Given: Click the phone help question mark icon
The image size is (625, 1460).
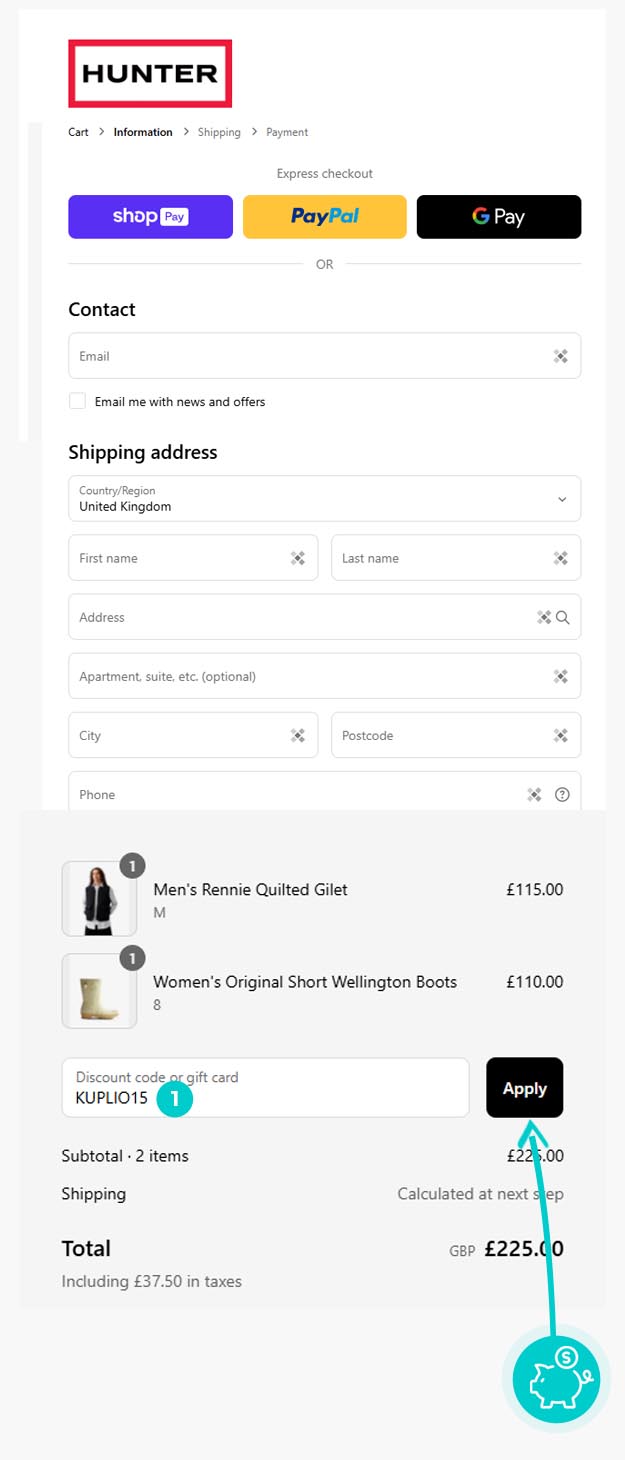Looking at the screenshot, I should [562, 795].
